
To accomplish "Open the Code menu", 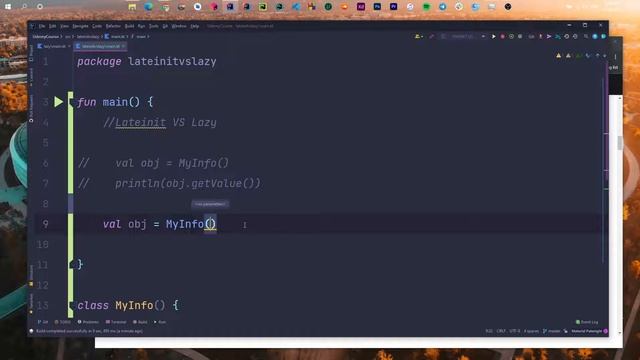I will tap(97, 26).
